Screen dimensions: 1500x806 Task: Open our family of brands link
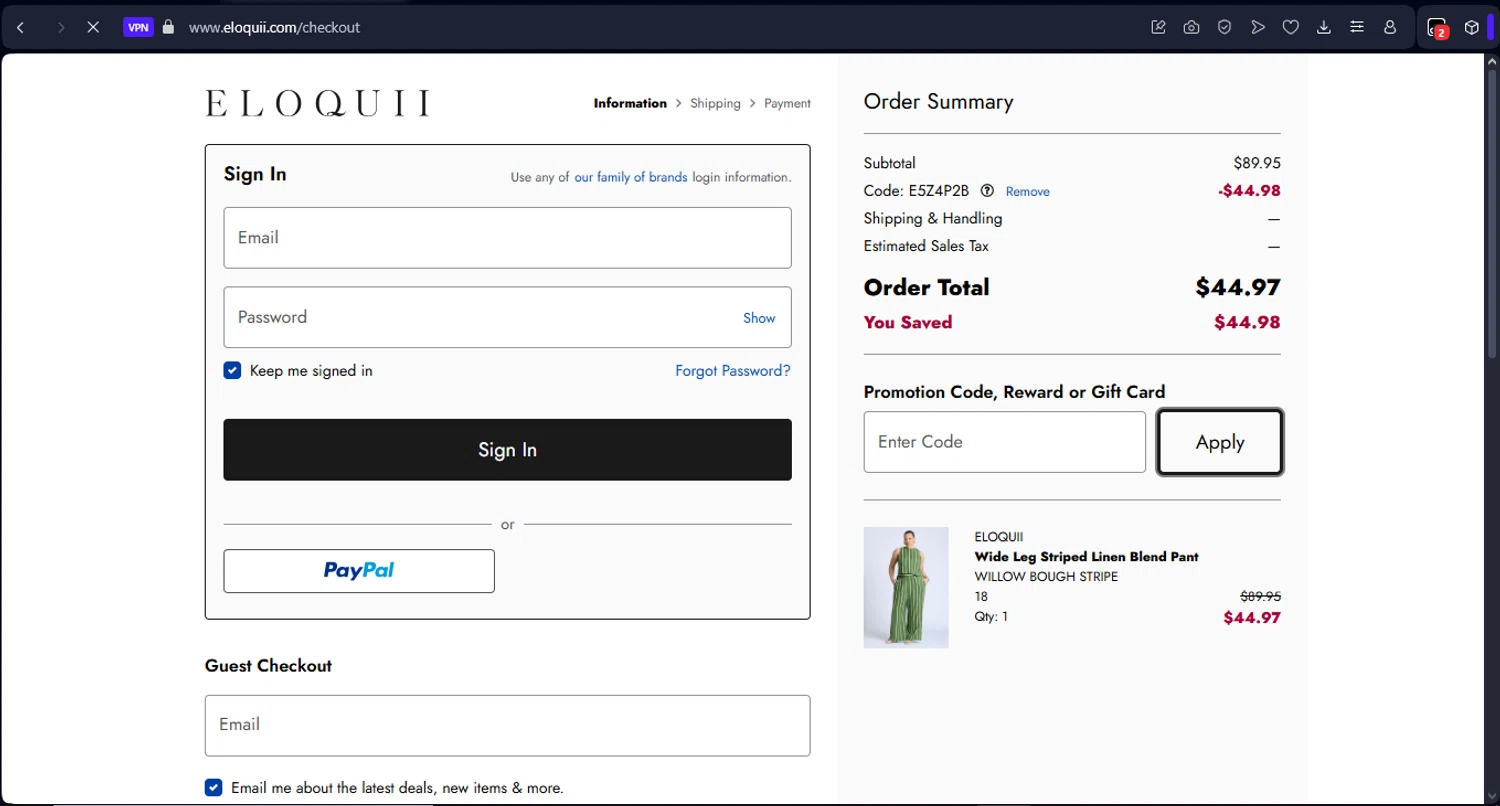[x=630, y=177]
